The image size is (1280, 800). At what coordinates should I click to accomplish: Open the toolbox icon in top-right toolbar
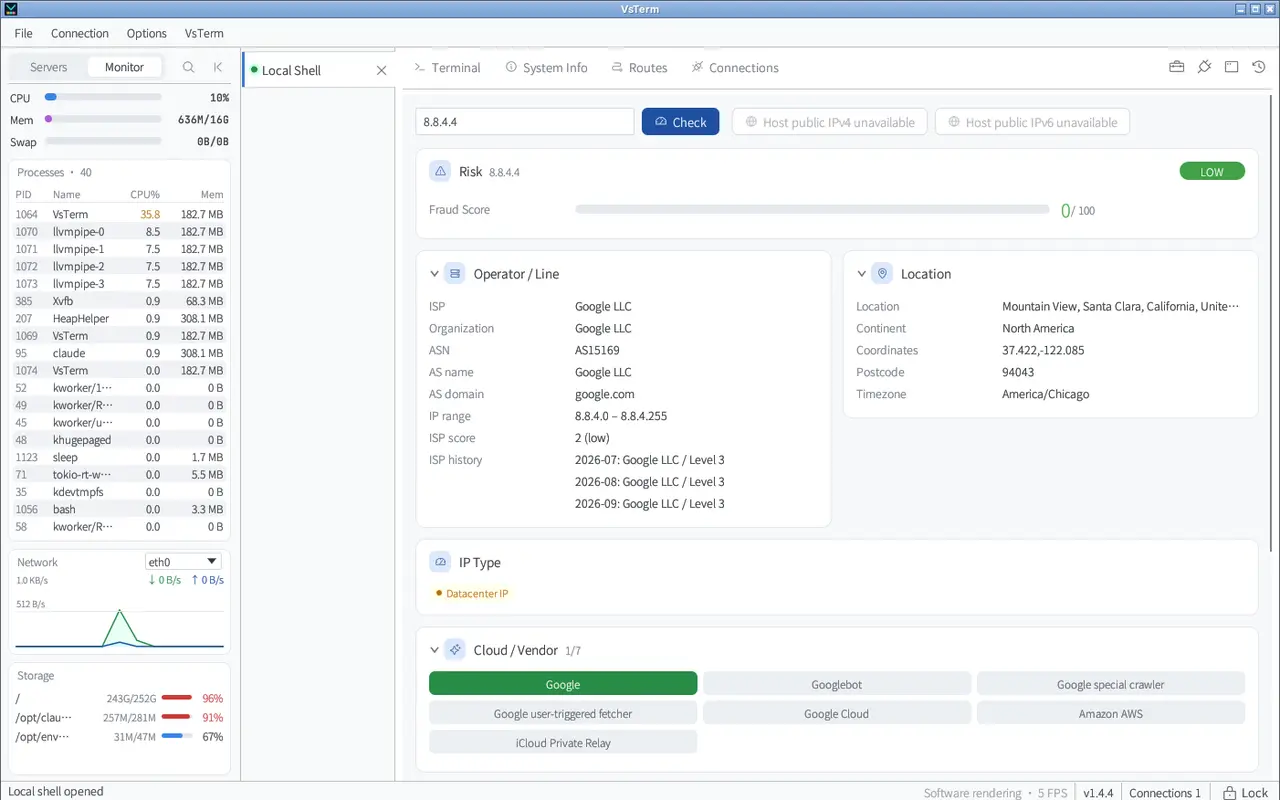(x=1177, y=67)
